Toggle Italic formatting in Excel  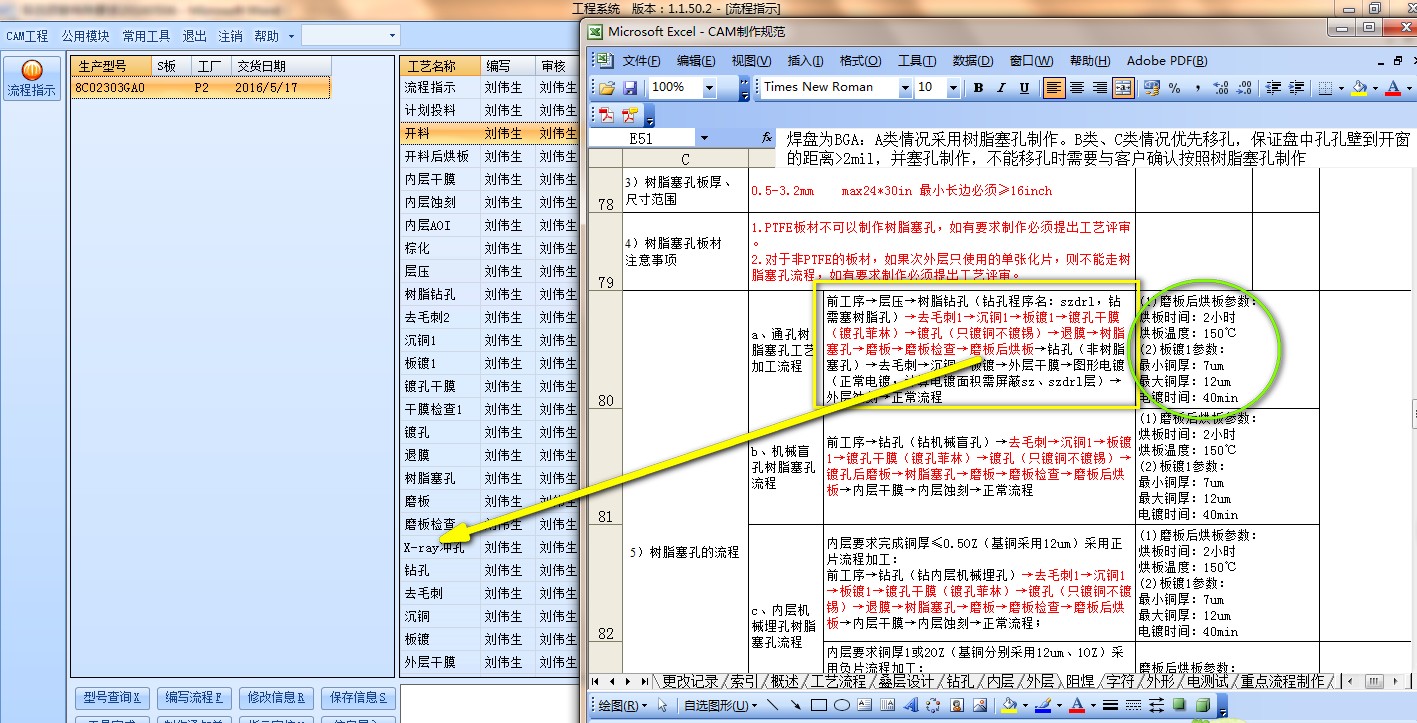pyautogui.click(x=1001, y=88)
